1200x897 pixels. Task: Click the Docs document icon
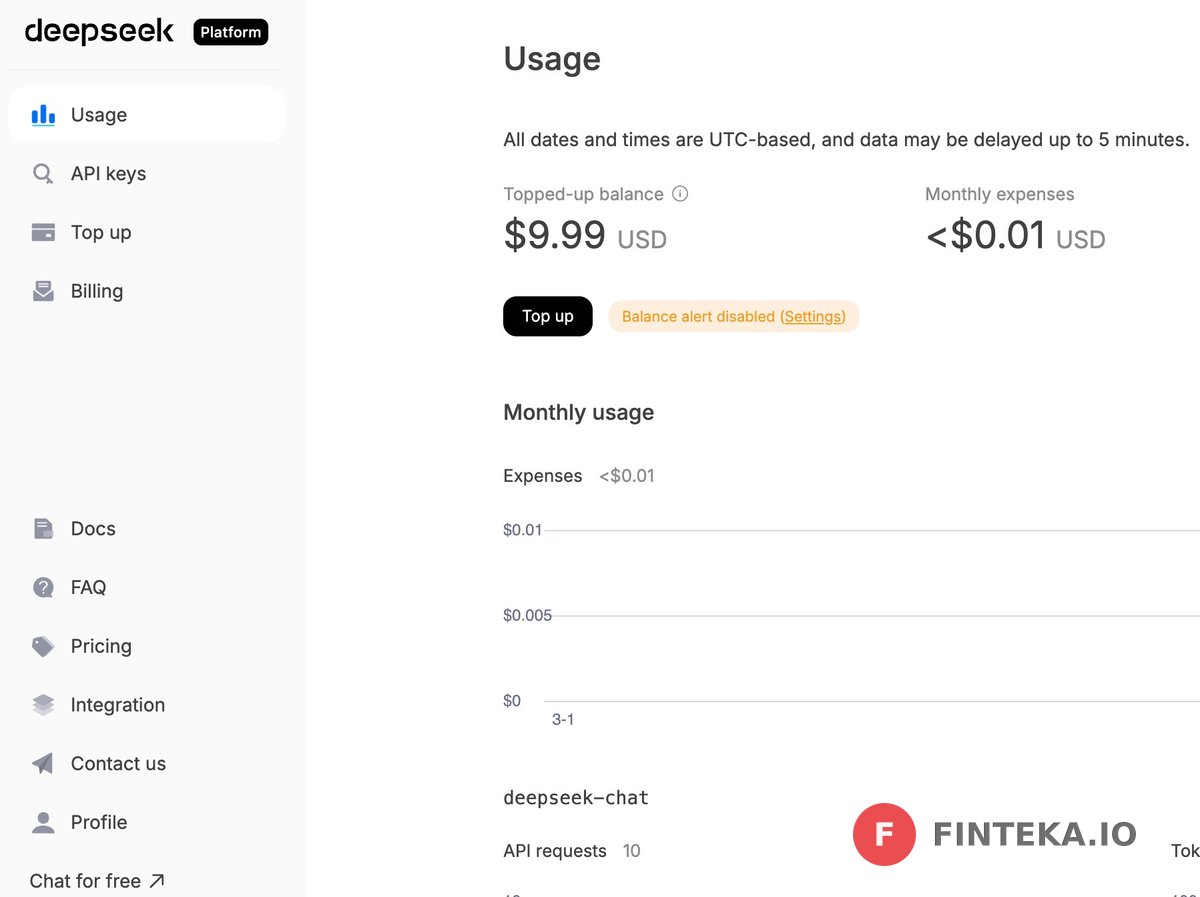click(43, 529)
